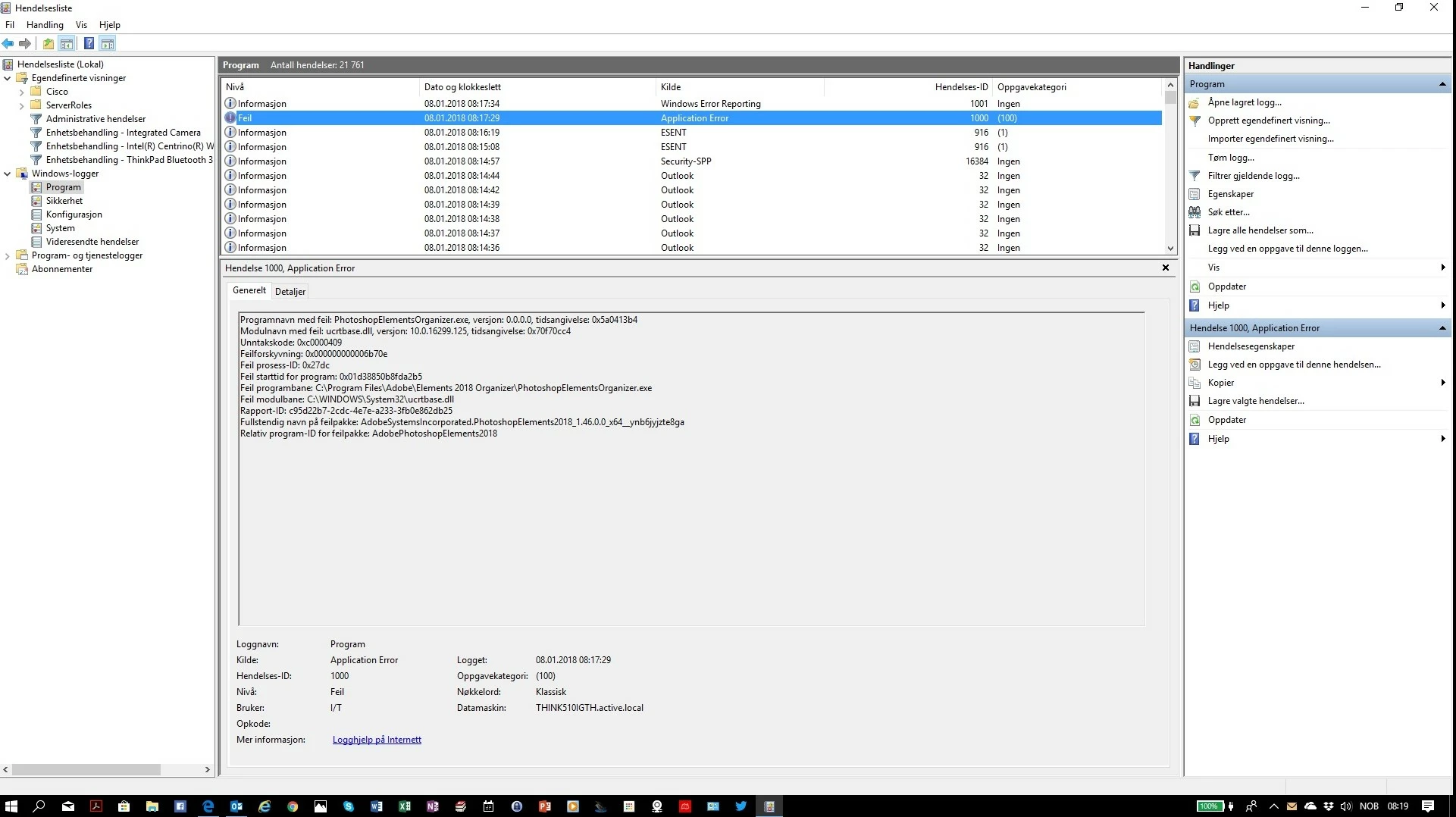Click Filtrer gjeldende logg action
1456x817 pixels.
point(1254,176)
